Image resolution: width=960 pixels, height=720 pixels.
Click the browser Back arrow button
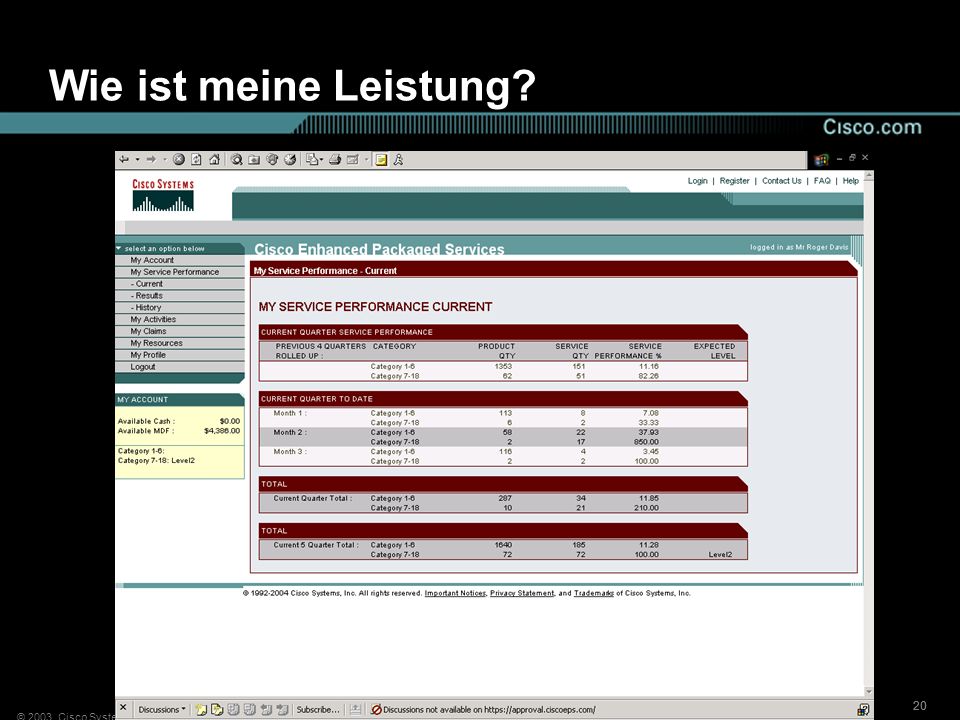pyautogui.click(x=124, y=160)
